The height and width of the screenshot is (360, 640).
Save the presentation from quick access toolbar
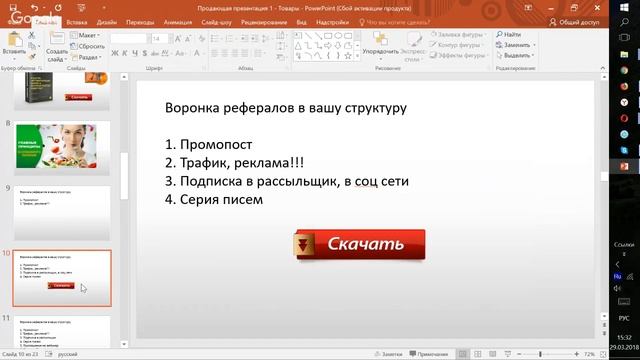tap(13, 7)
